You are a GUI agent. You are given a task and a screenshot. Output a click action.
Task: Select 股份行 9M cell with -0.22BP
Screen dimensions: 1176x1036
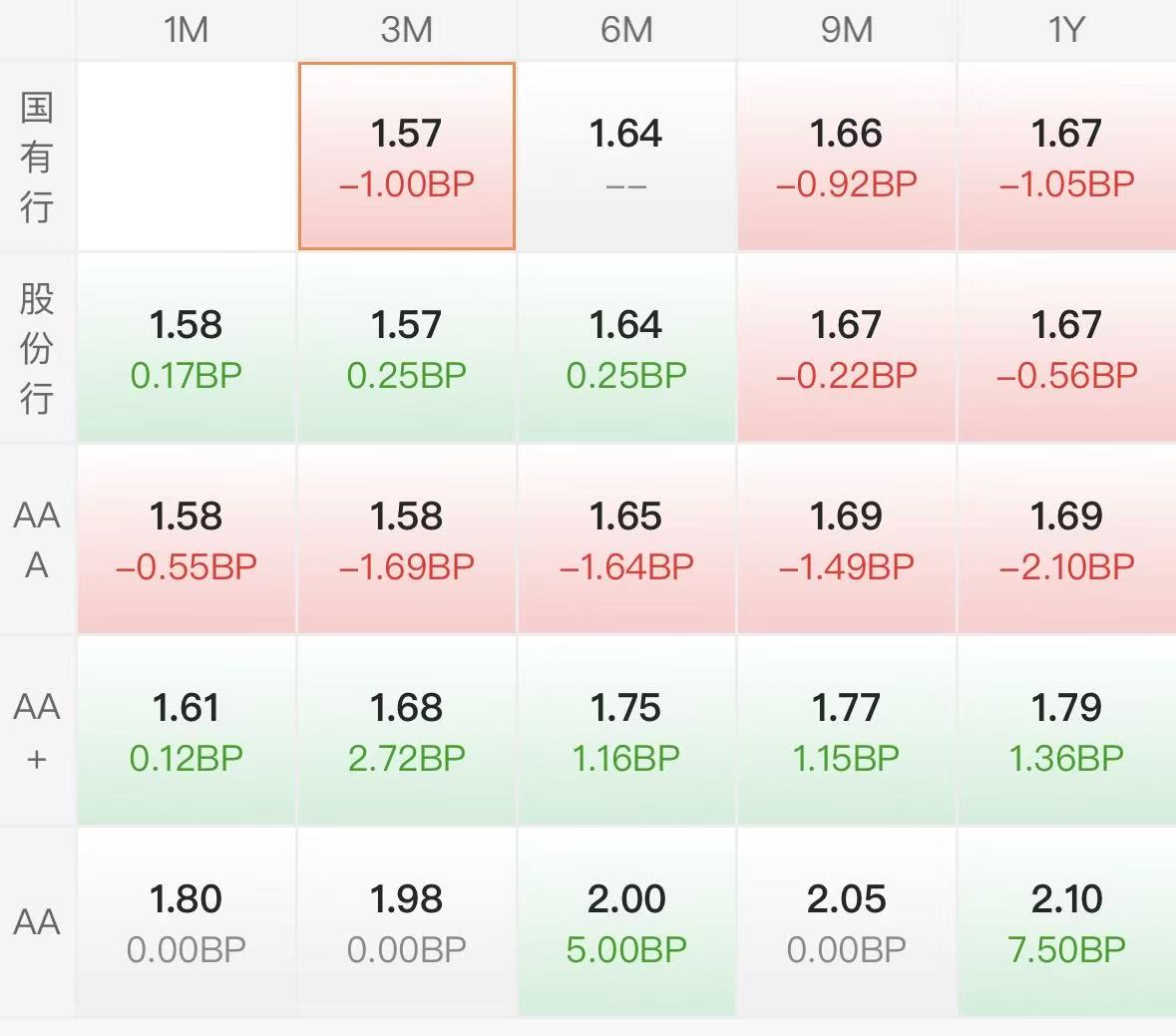[847, 348]
